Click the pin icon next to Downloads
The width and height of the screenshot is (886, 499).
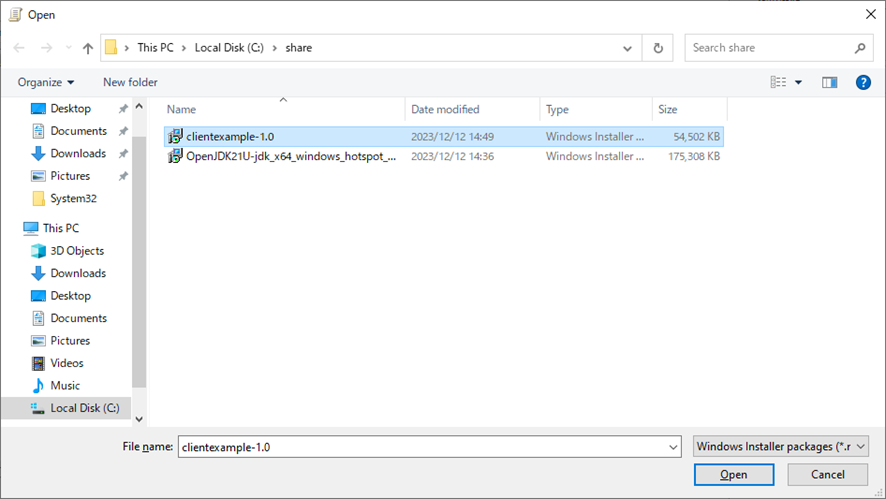pos(123,154)
